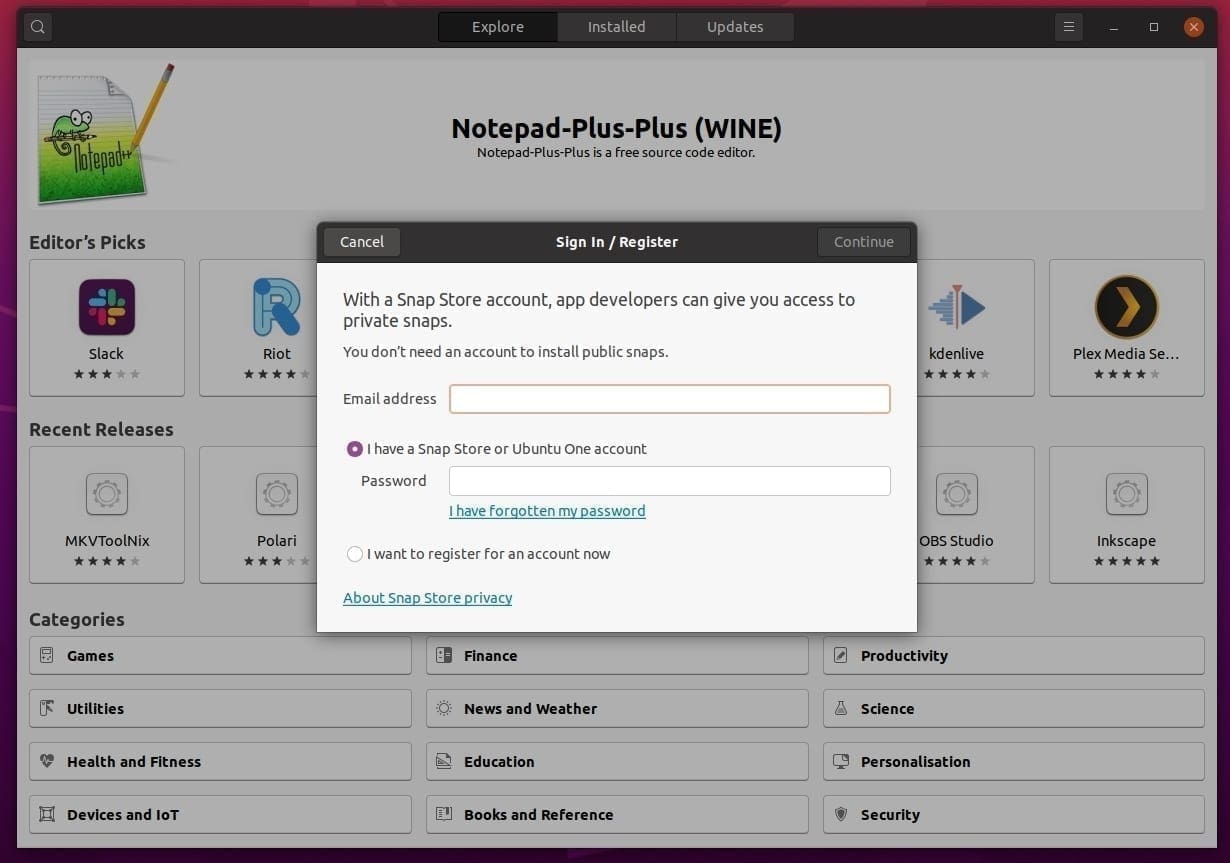Image resolution: width=1230 pixels, height=863 pixels.
Task: Open the Finance category button
Action: (617, 656)
